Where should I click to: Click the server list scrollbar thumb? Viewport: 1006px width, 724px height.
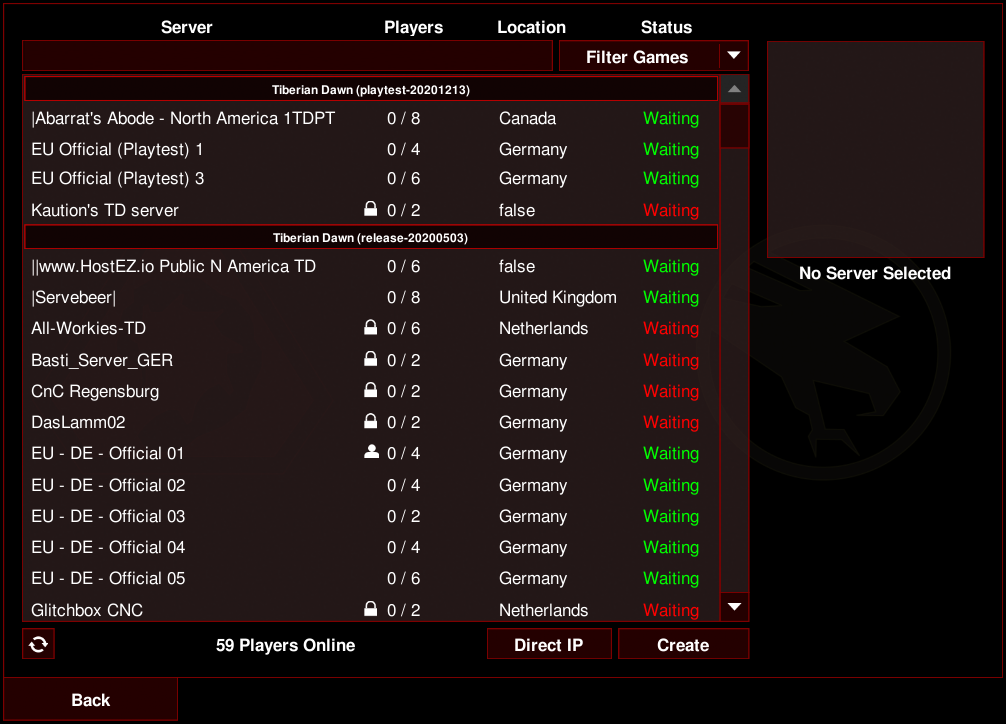tap(735, 126)
